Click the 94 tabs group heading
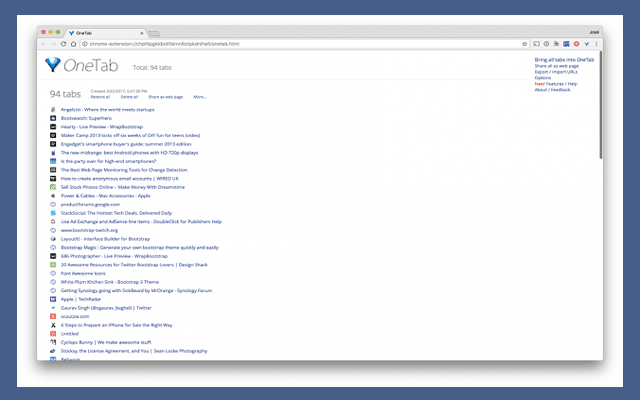Viewport: 640px width, 400px height. coord(65,94)
